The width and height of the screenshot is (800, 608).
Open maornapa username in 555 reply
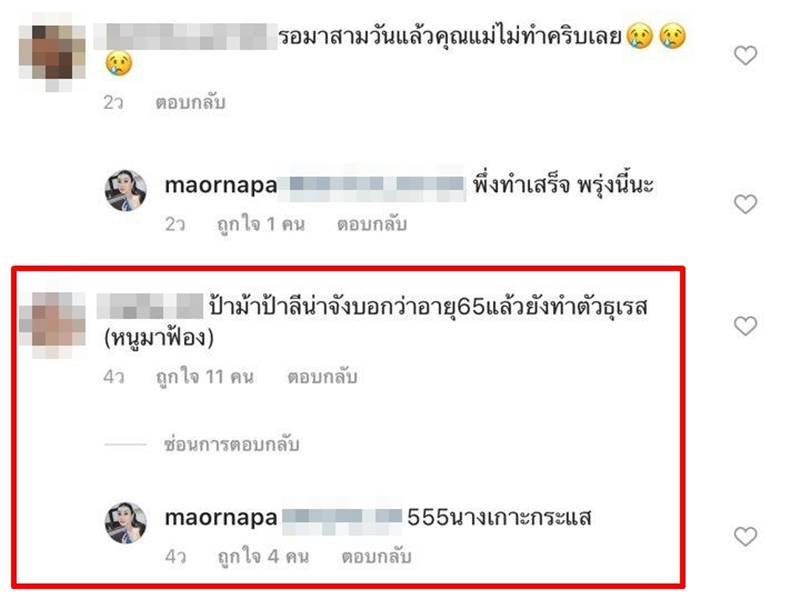(x=221, y=518)
